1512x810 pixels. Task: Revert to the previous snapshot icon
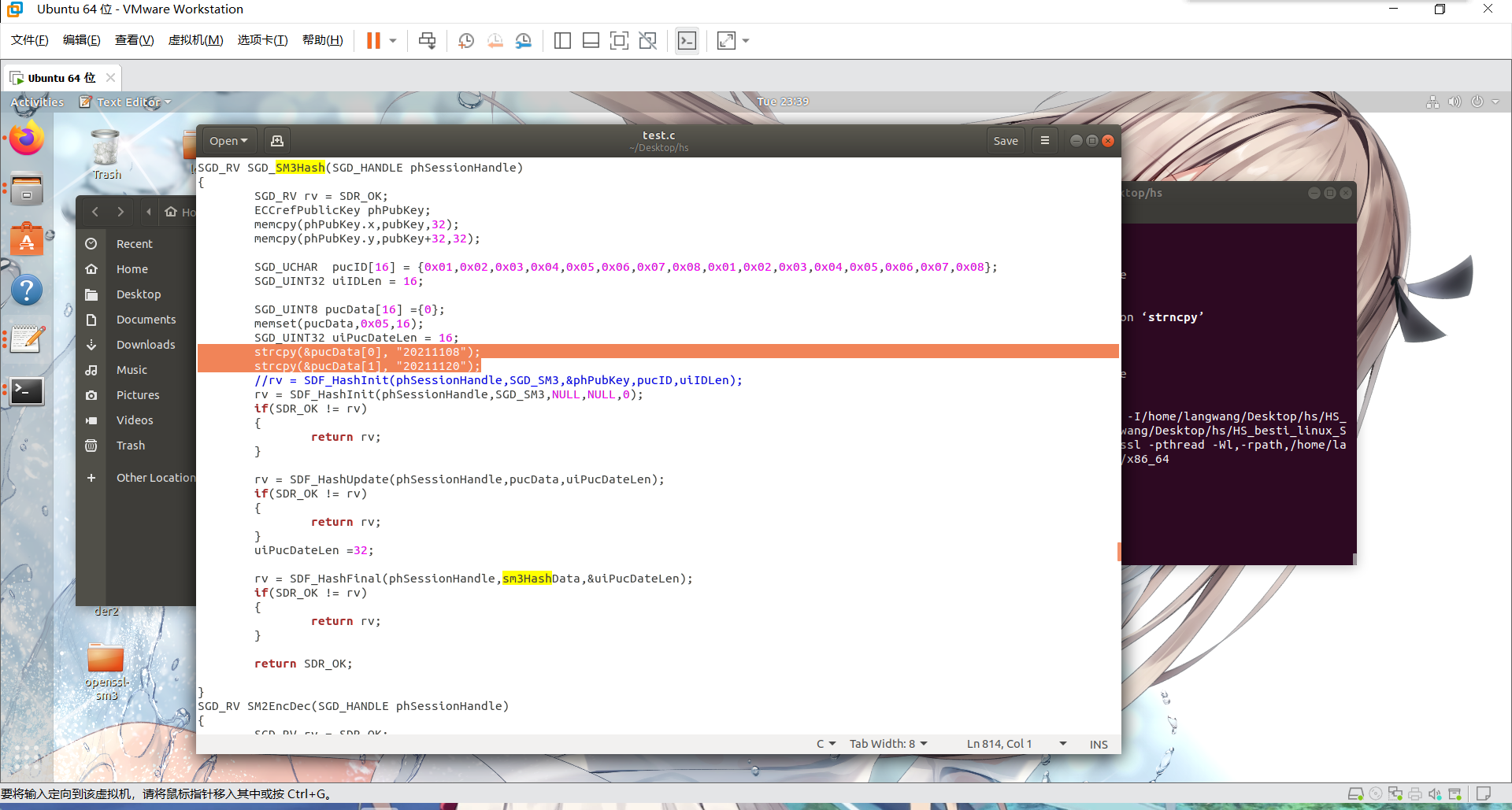tap(495, 40)
